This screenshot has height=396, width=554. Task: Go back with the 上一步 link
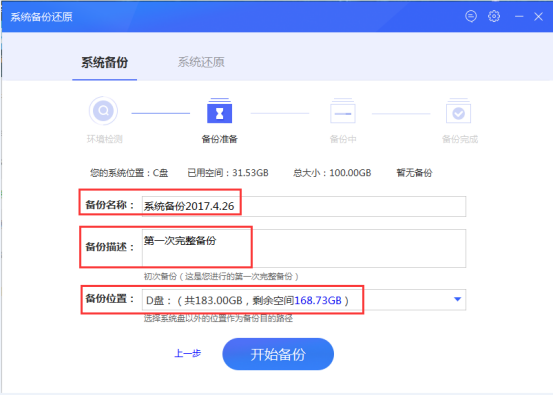pos(188,353)
